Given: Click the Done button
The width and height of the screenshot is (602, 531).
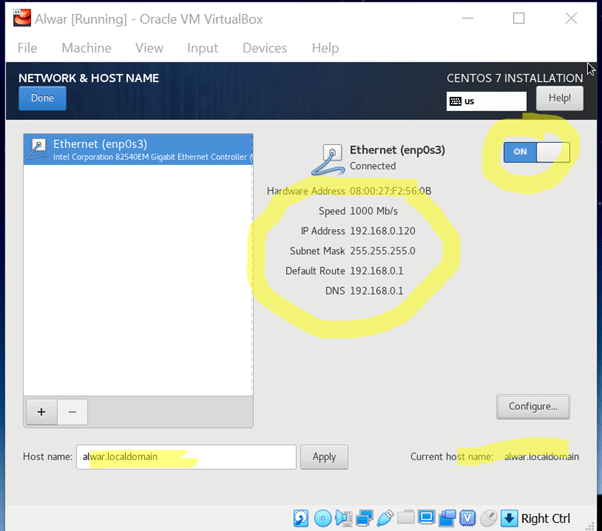Looking at the screenshot, I should coord(42,98).
